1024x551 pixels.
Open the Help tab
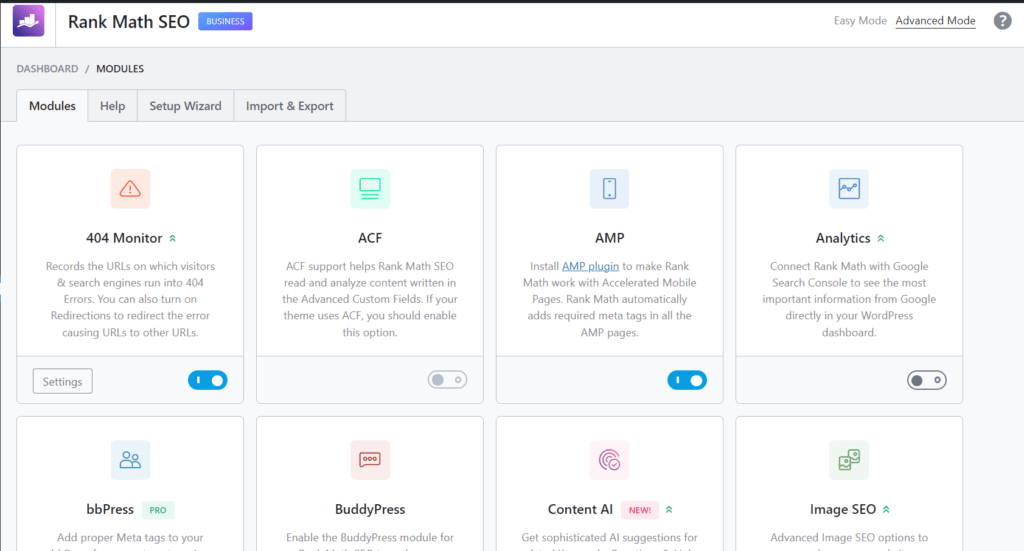112,106
